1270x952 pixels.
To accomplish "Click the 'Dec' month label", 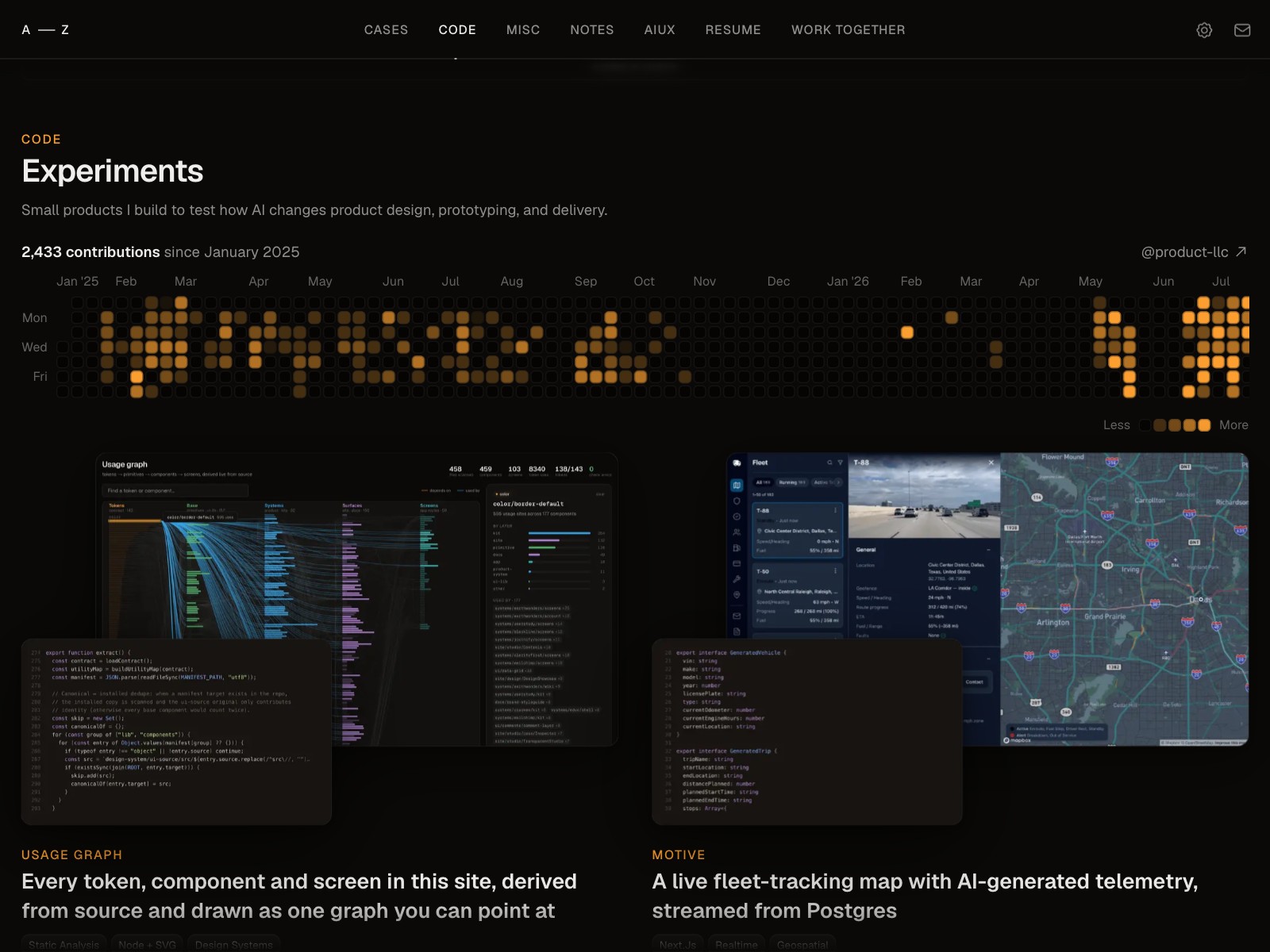I will 779,281.
